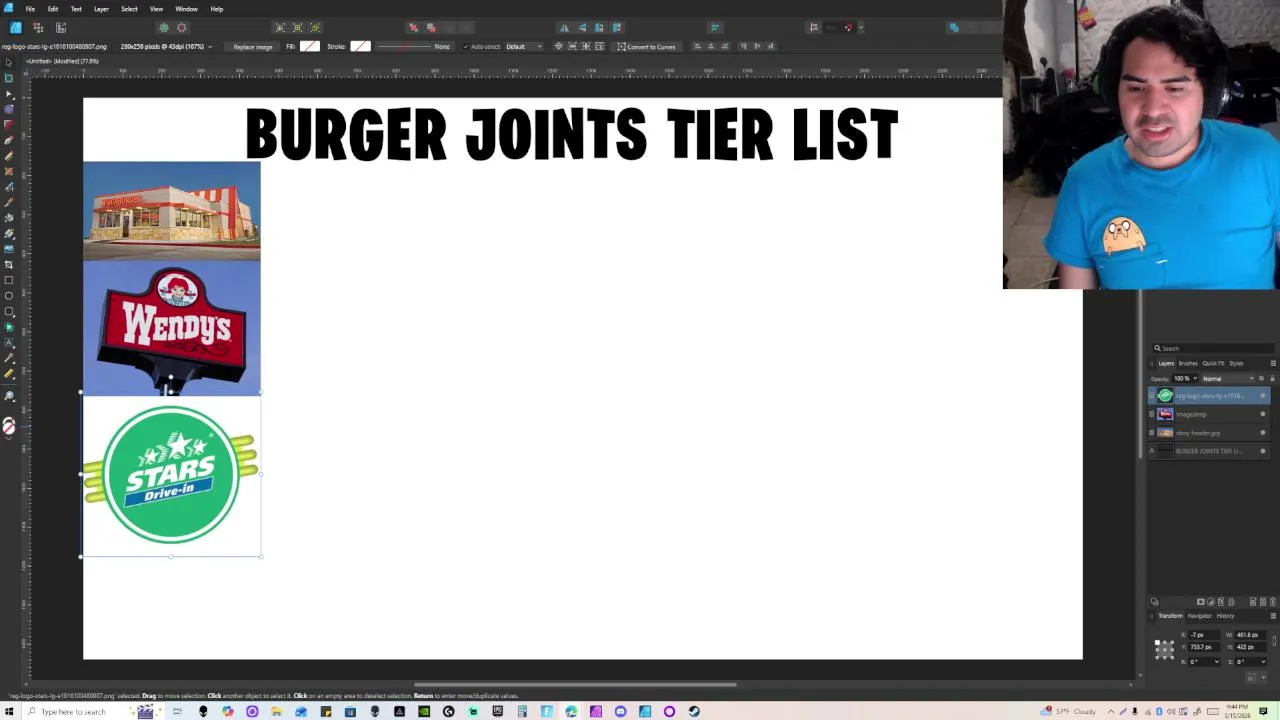
Task: Switch to Designer persona icon
Action: coord(15,27)
